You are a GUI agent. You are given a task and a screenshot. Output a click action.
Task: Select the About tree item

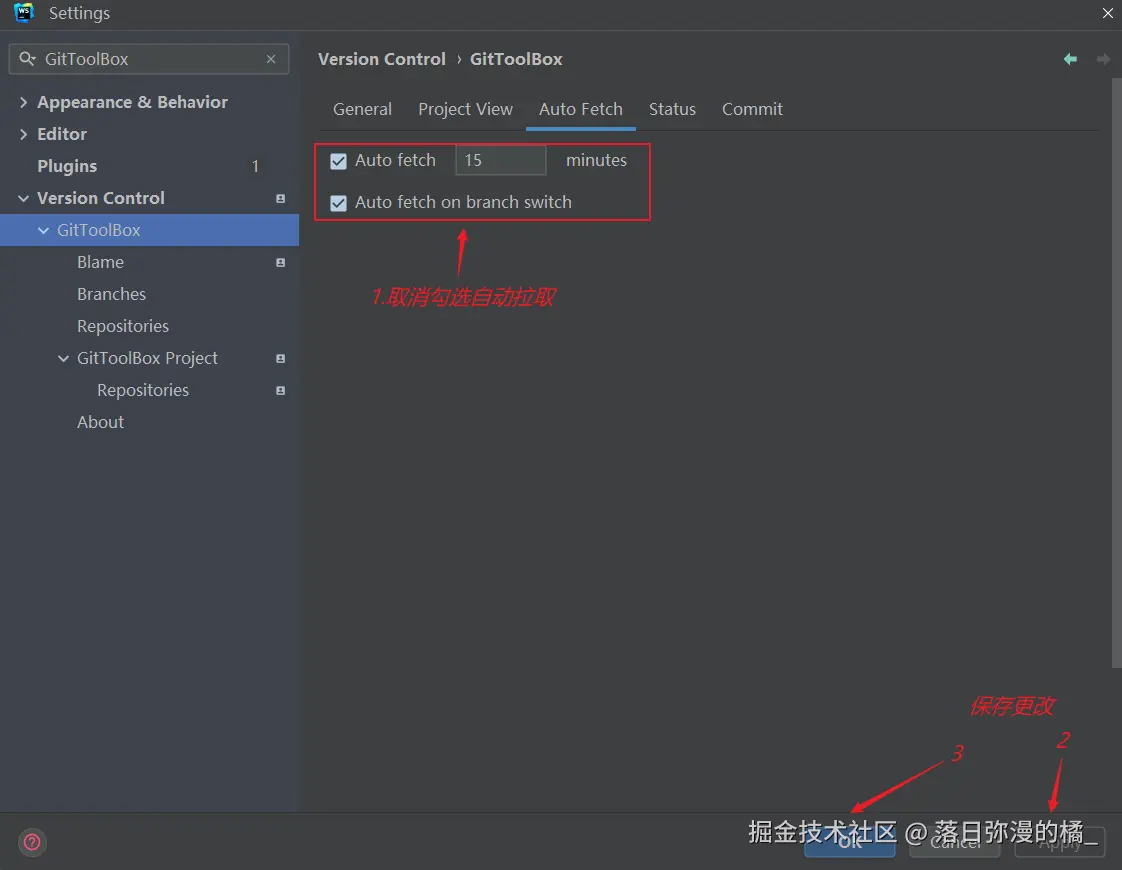click(x=100, y=422)
